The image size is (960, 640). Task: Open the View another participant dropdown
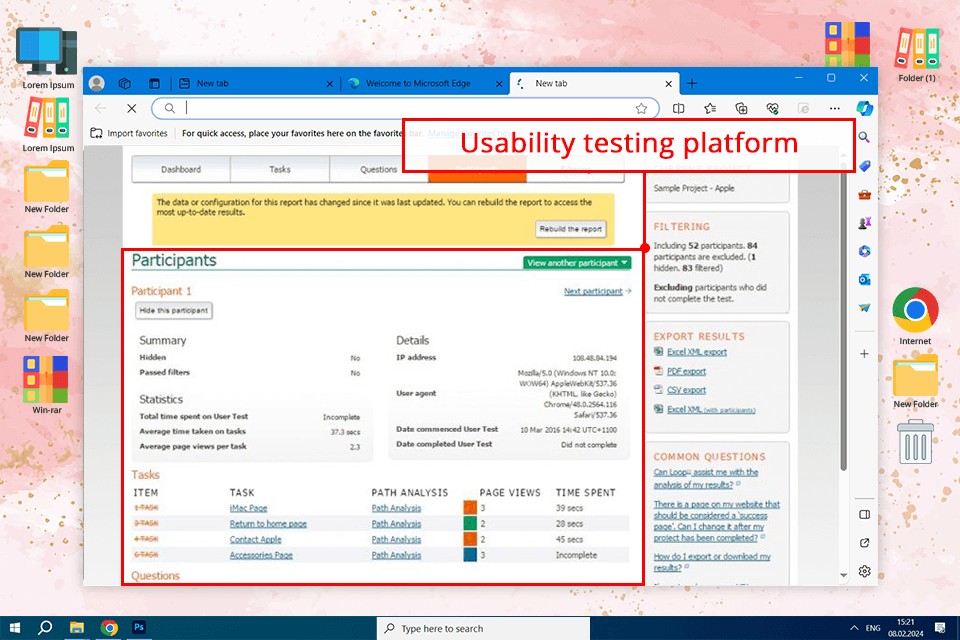577,263
